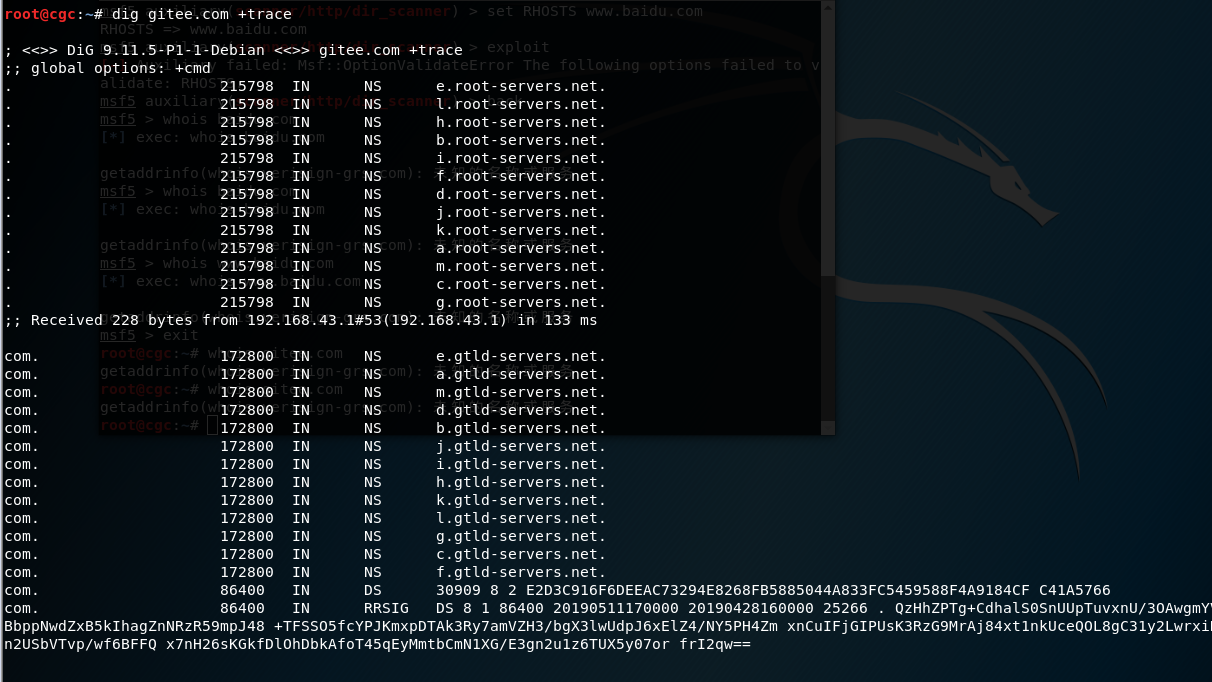Select k.root-servers.net. entry

(521, 230)
